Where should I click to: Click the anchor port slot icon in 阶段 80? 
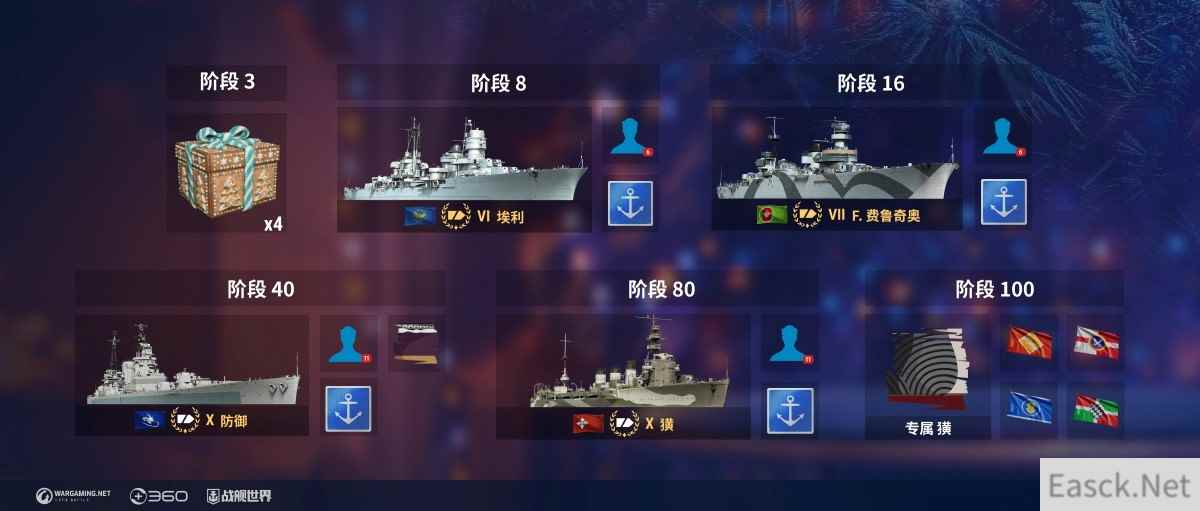tap(790, 410)
